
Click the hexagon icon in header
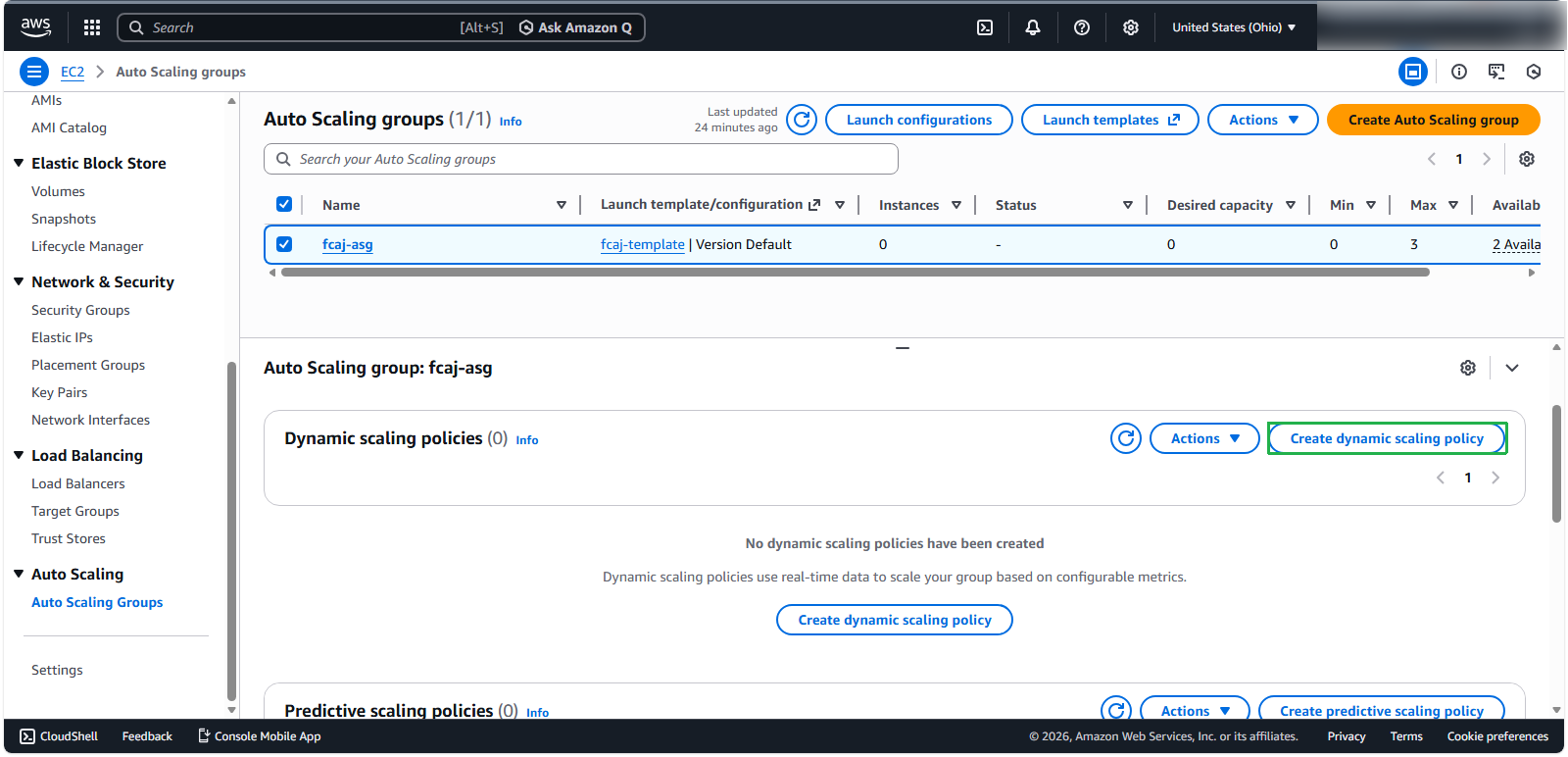point(1534,72)
